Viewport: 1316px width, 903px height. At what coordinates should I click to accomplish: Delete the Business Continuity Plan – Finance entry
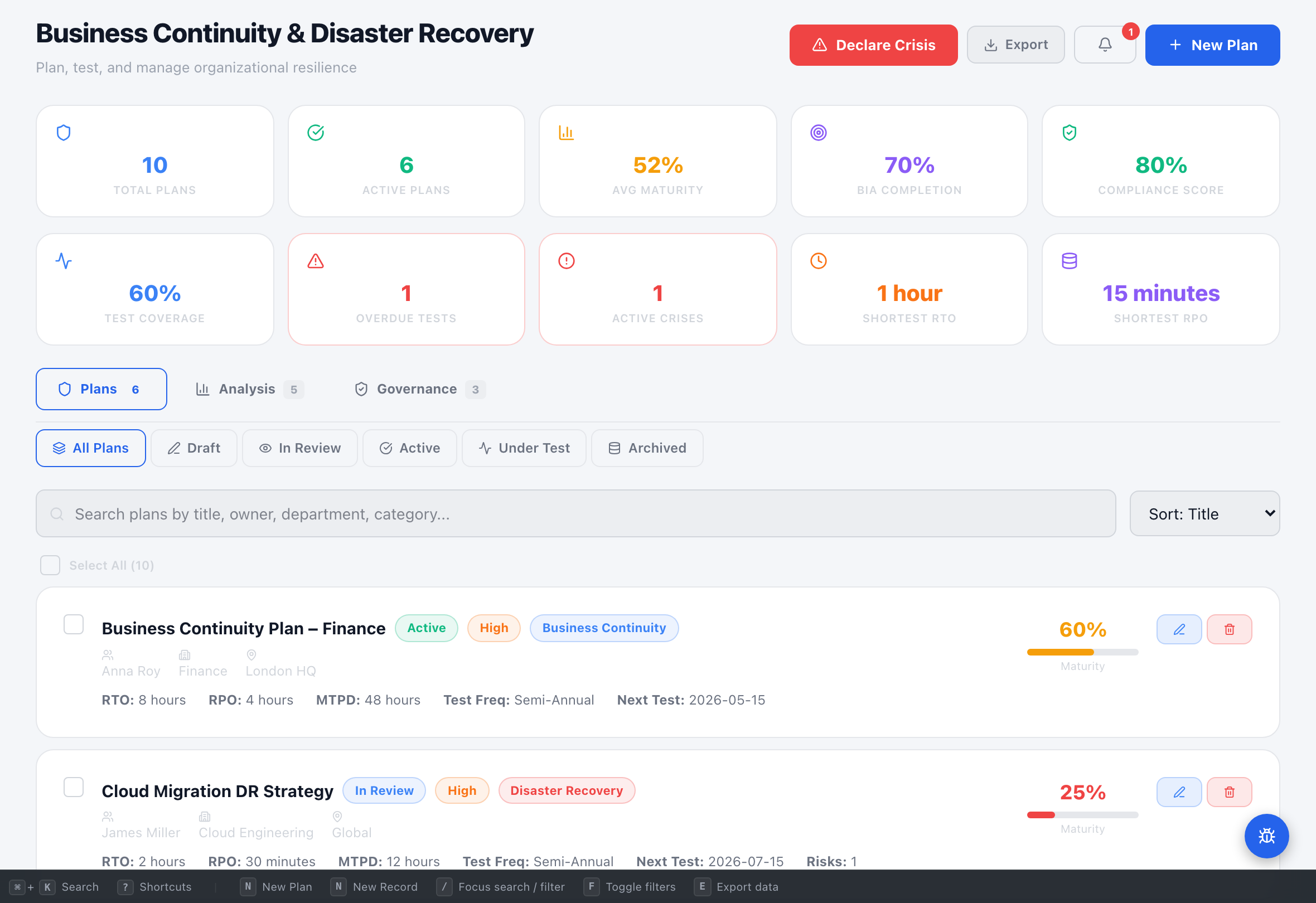click(1229, 629)
